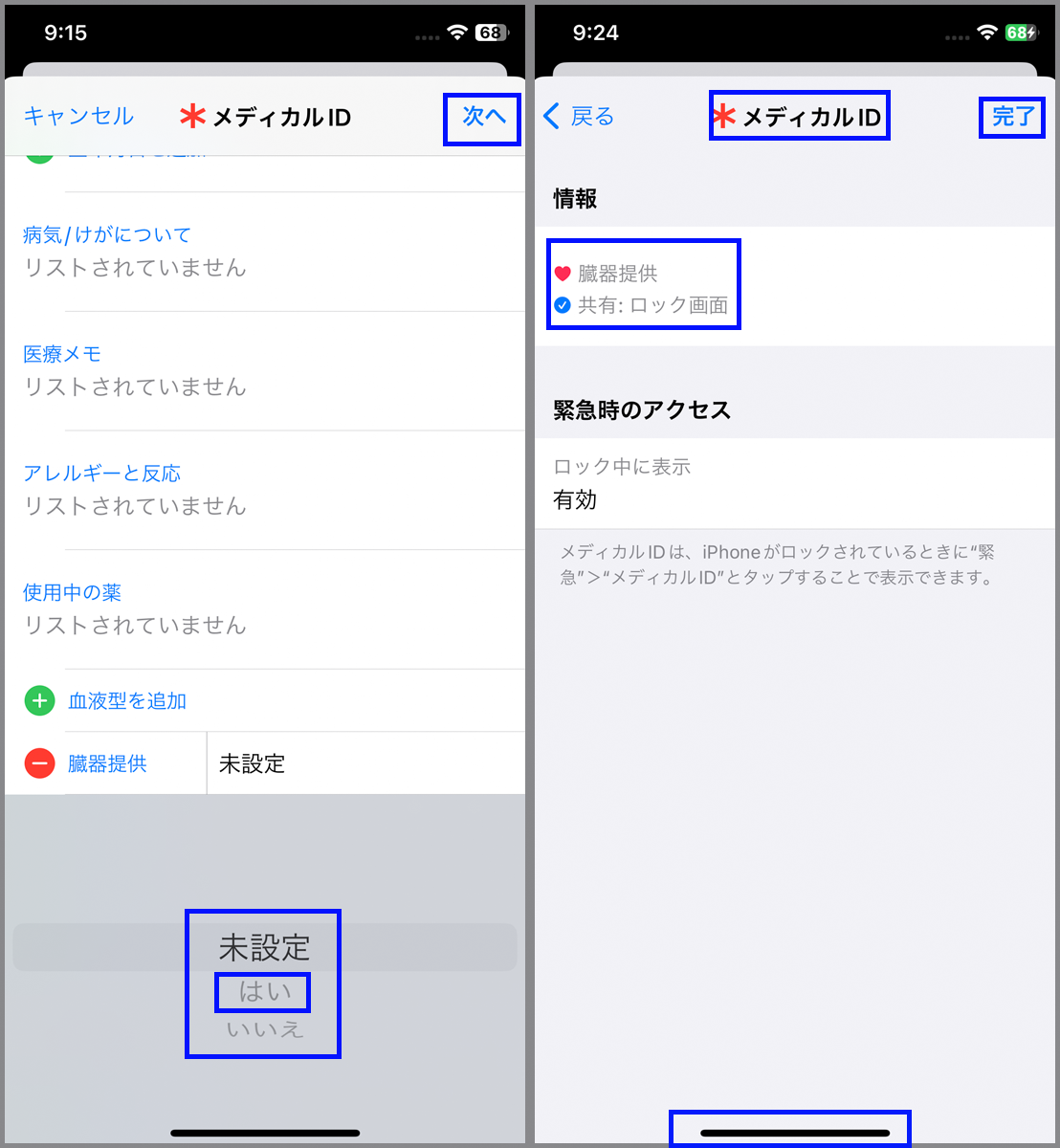The image size is (1060, 1148).
Task: Tap the blue checkmark icon beside 共有: ロック画面
Action: point(563,305)
